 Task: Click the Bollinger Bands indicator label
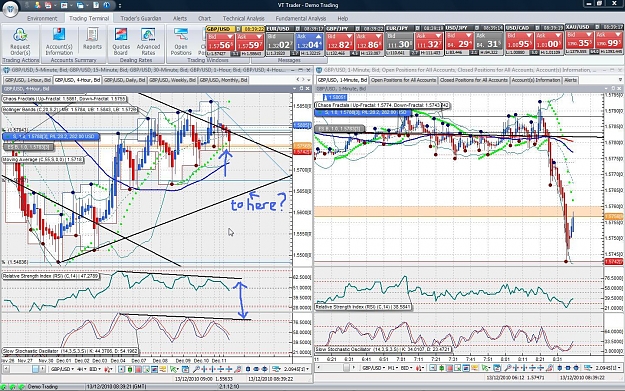tap(69, 109)
